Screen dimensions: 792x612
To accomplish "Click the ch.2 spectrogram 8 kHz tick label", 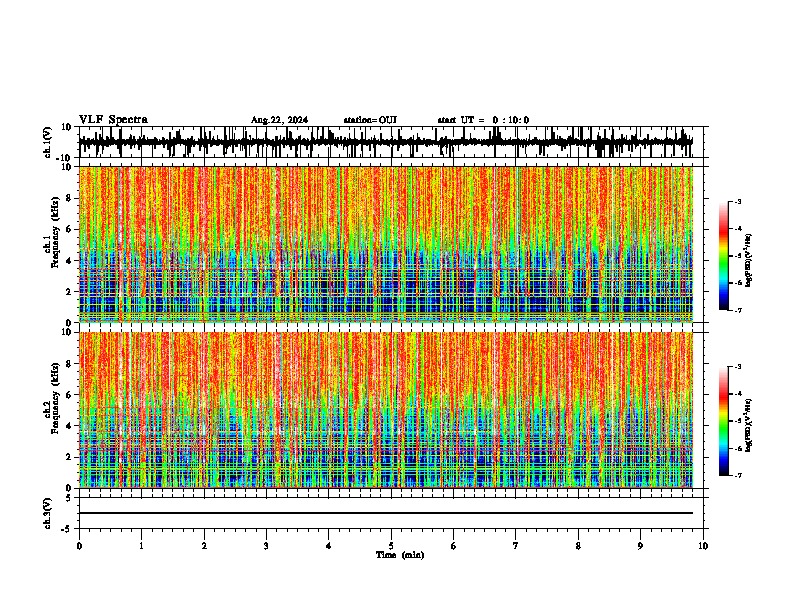I will point(70,364).
